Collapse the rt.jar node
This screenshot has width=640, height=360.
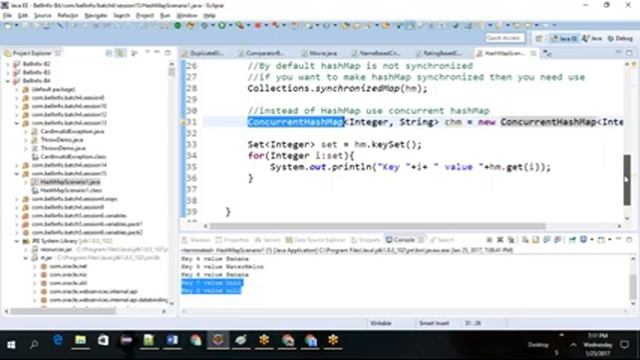[x=25, y=258]
